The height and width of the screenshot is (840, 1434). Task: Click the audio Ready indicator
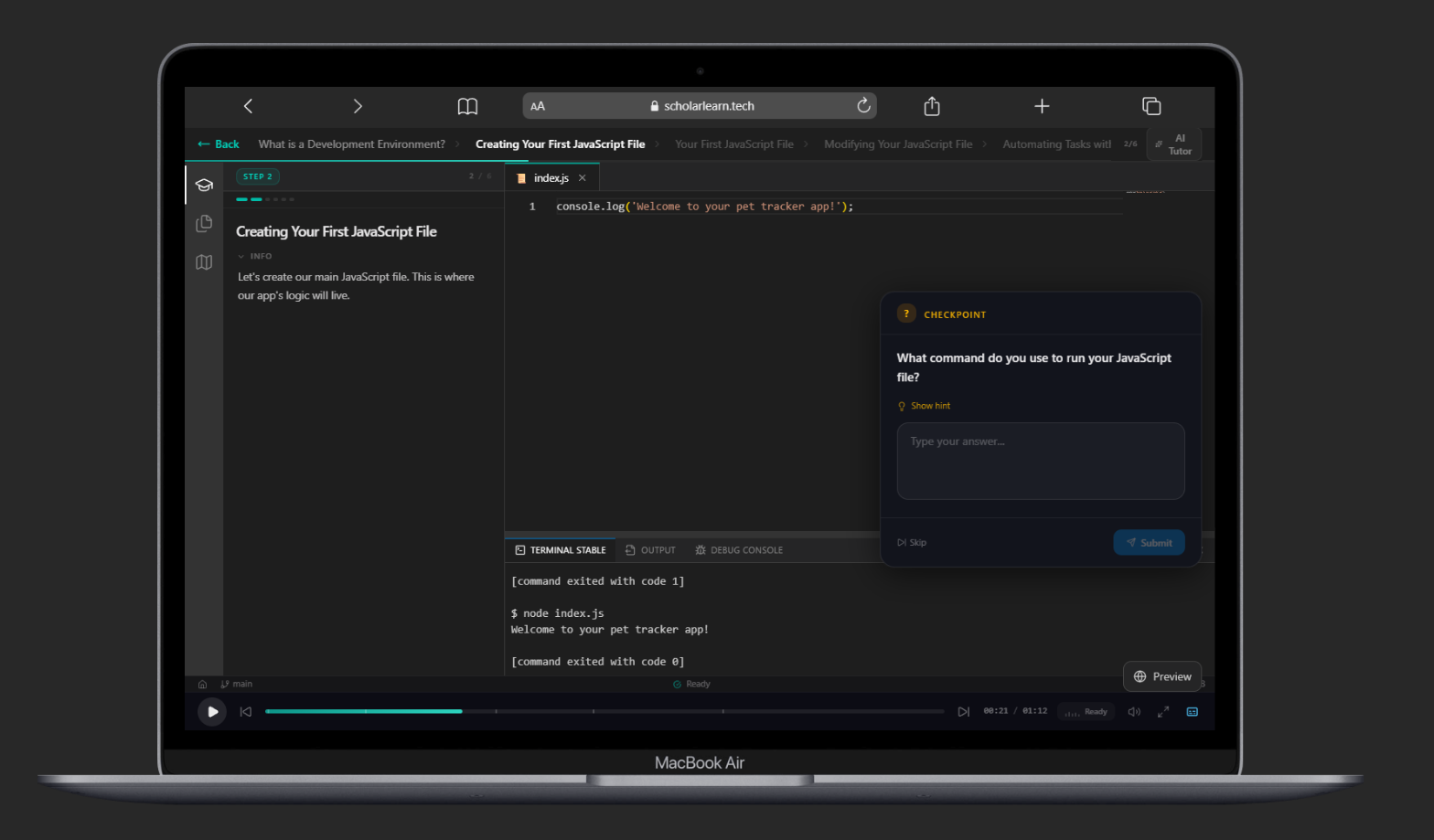(x=1086, y=711)
